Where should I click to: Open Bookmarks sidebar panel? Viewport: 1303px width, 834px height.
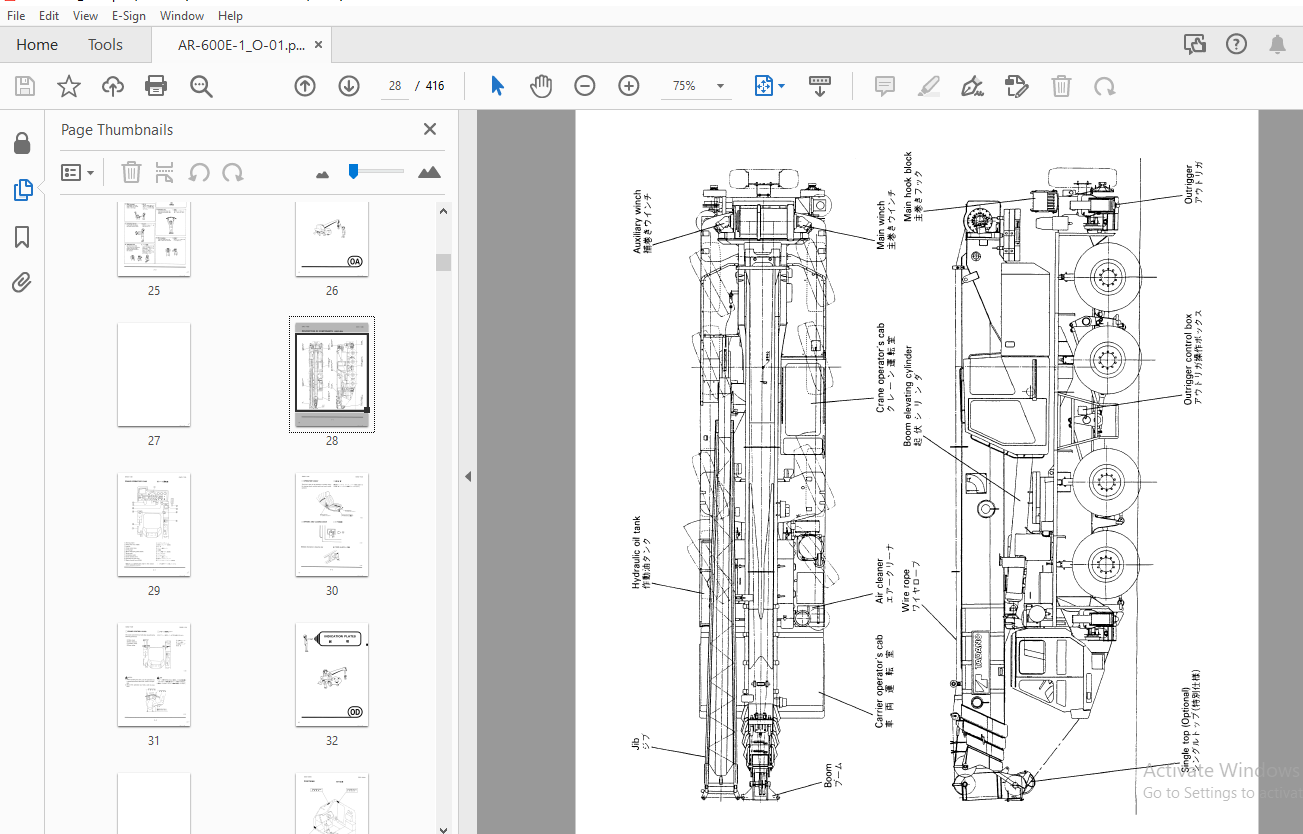click(x=22, y=237)
